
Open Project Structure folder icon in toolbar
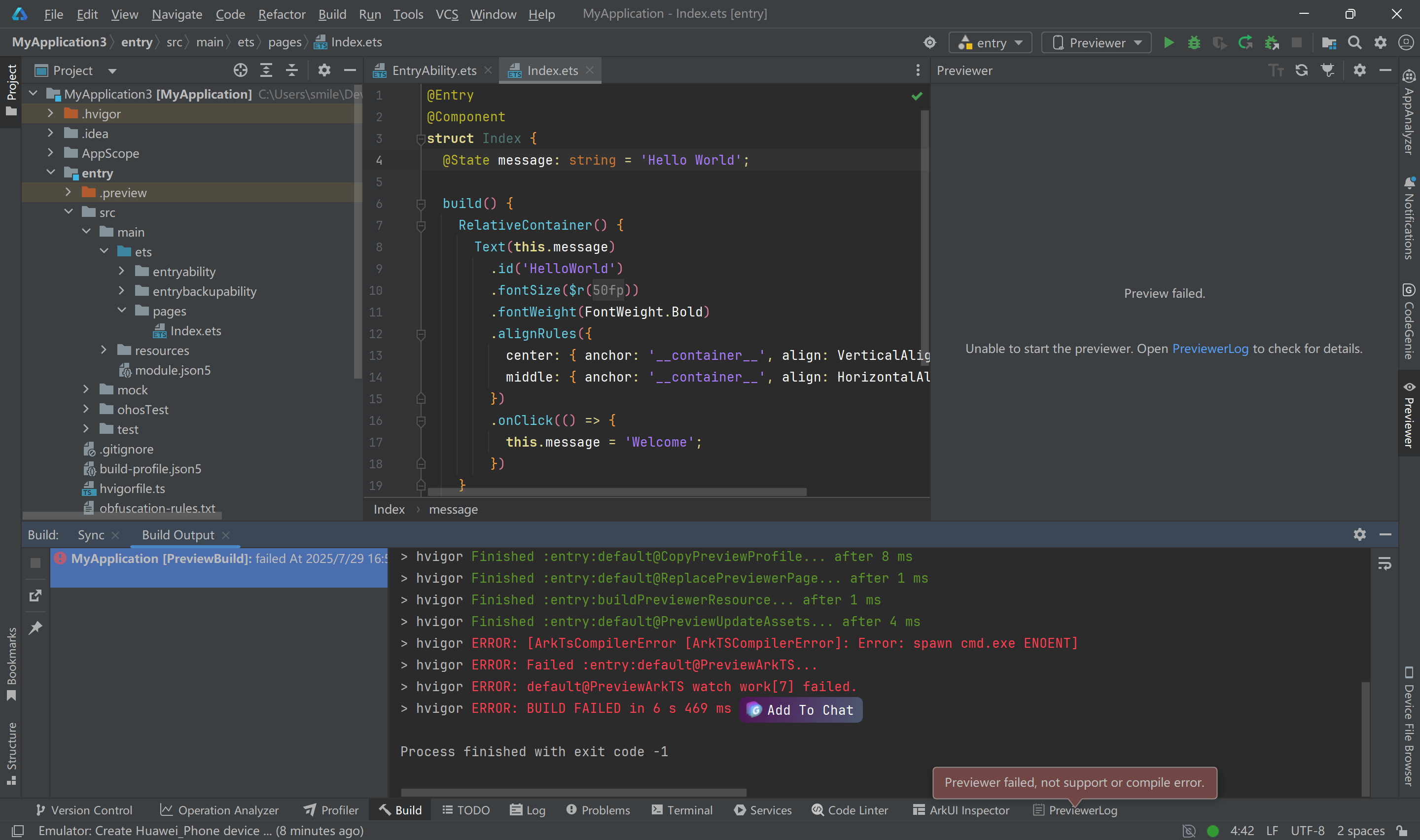1328,42
